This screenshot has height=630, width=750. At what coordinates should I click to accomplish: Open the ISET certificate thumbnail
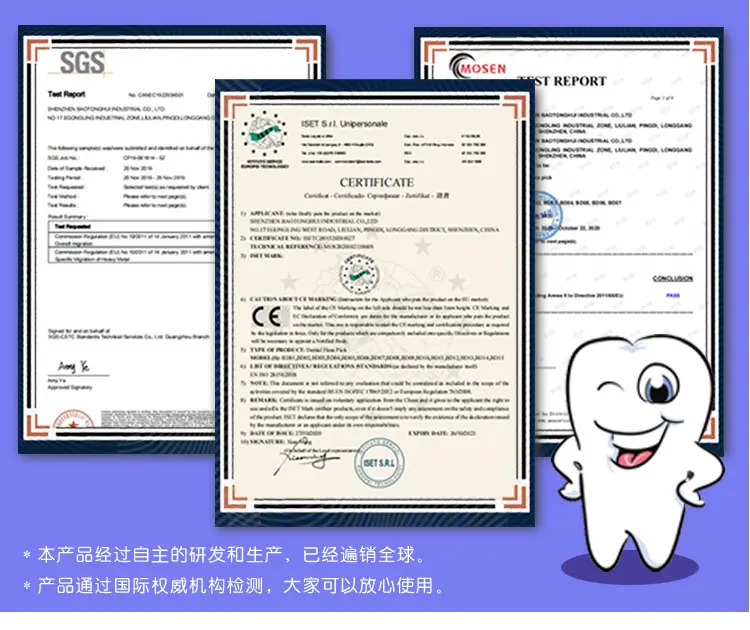click(x=375, y=303)
